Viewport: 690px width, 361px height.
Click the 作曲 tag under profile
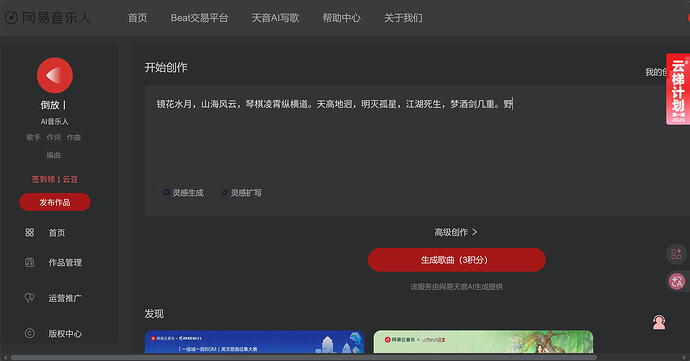point(73,137)
